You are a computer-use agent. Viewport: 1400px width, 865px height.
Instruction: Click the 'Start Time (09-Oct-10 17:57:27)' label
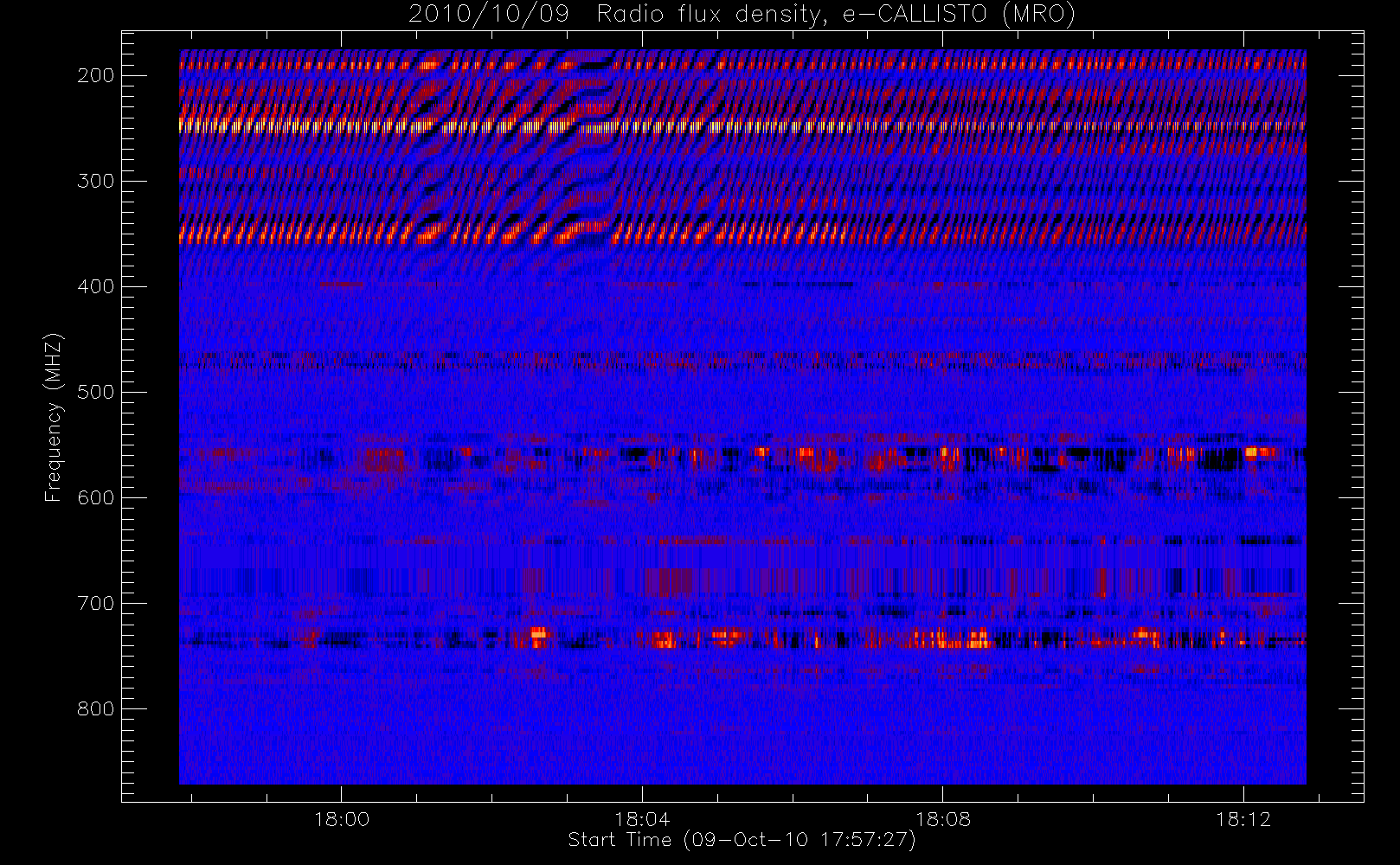click(x=742, y=840)
